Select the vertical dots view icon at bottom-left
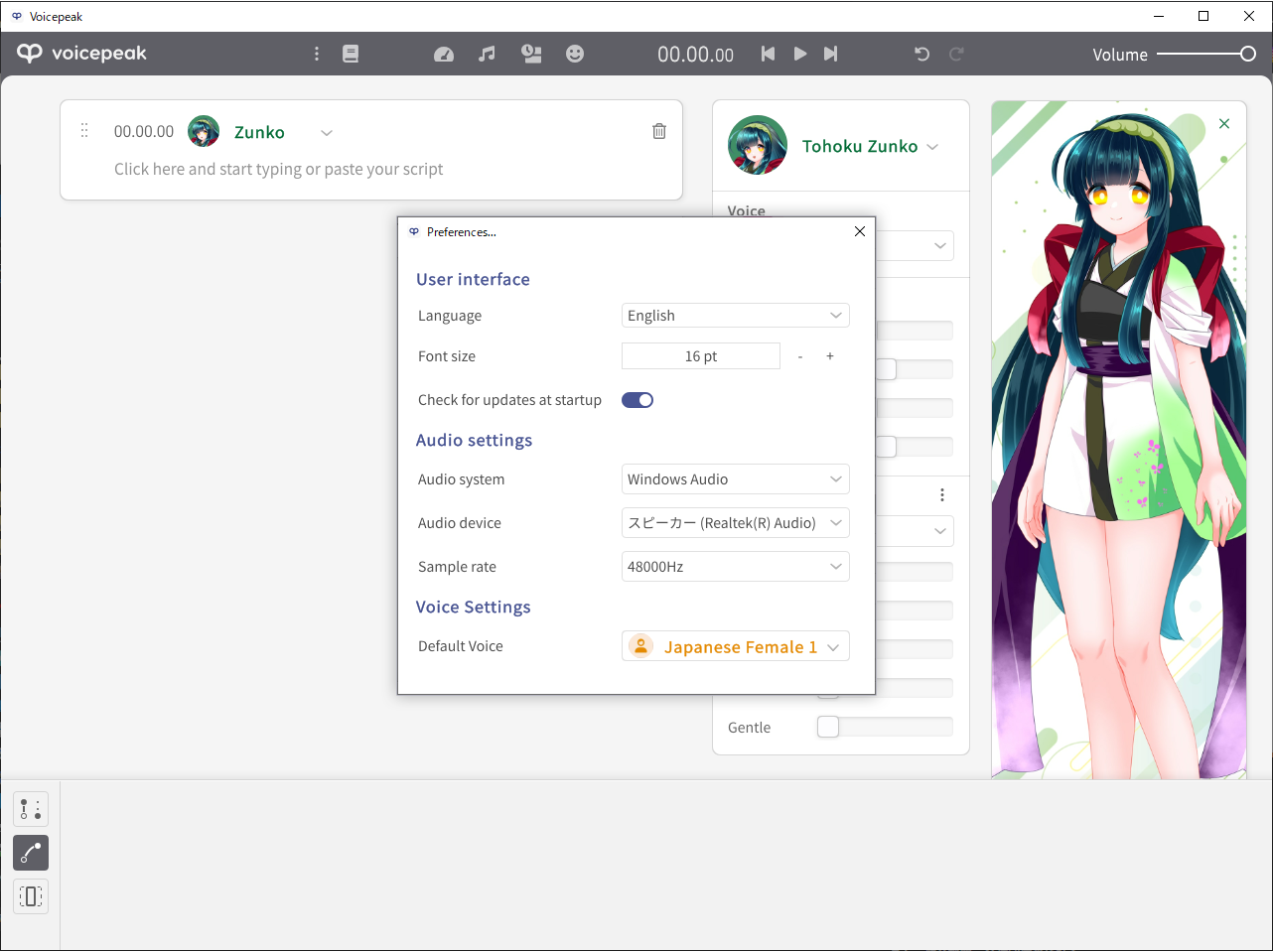Screen dimensions: 1273x952 point(31,809)
